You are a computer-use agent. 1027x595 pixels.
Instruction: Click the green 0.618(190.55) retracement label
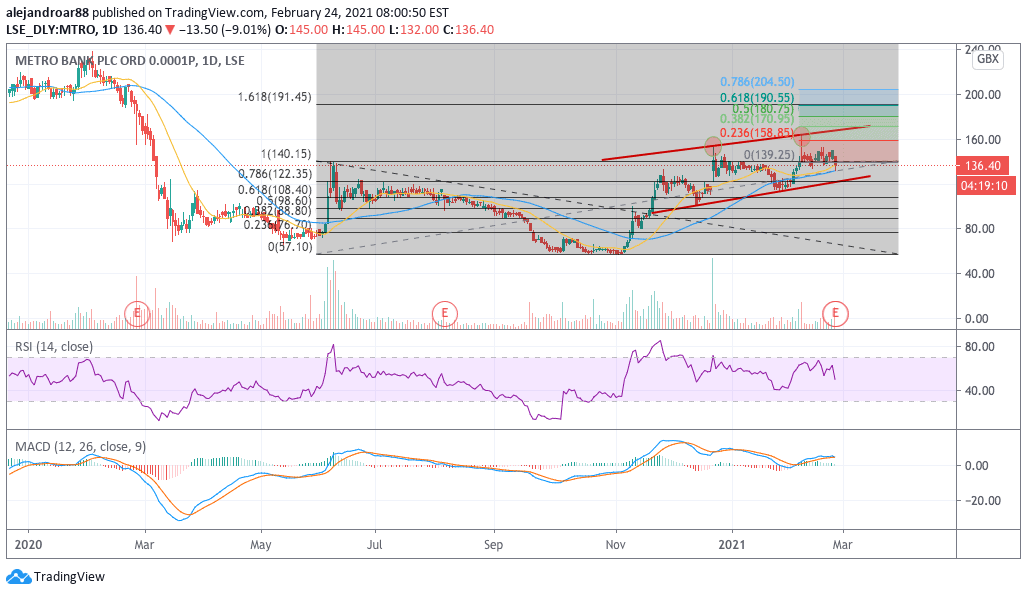point(757,98)
